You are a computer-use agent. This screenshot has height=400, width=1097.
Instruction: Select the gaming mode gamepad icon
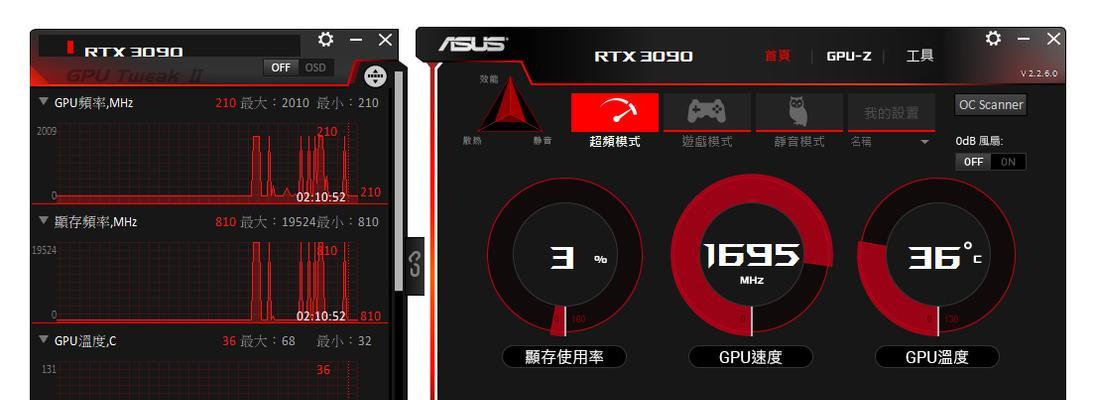tap(707, 112)
